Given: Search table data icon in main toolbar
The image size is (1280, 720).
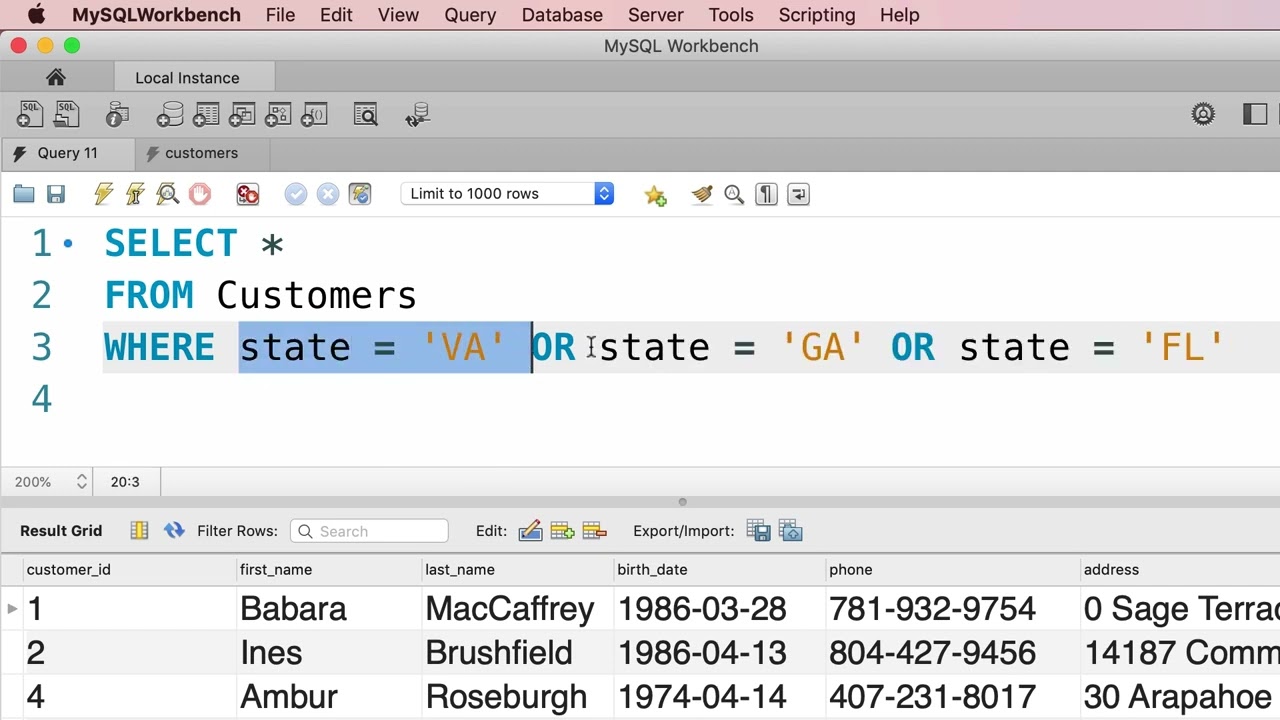Looking at the screenshot, I should 366,115.
